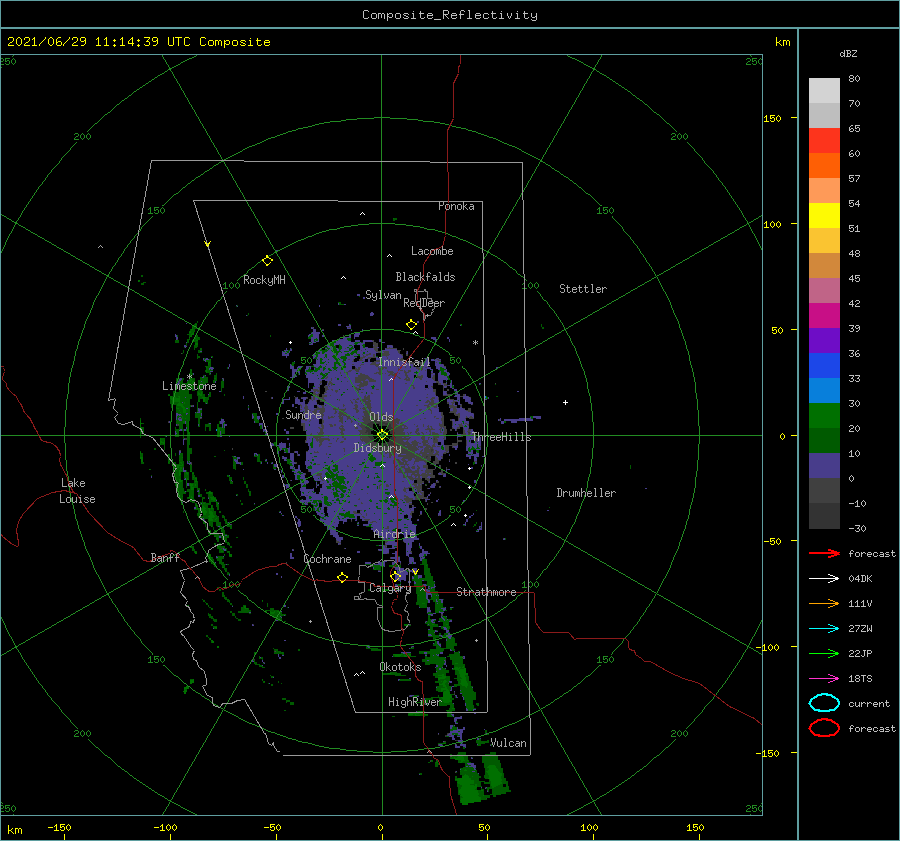The width and height of the screenshot is (900, 841).
Task: Click the Vulcan town label
Action: [x=508, y=743]
